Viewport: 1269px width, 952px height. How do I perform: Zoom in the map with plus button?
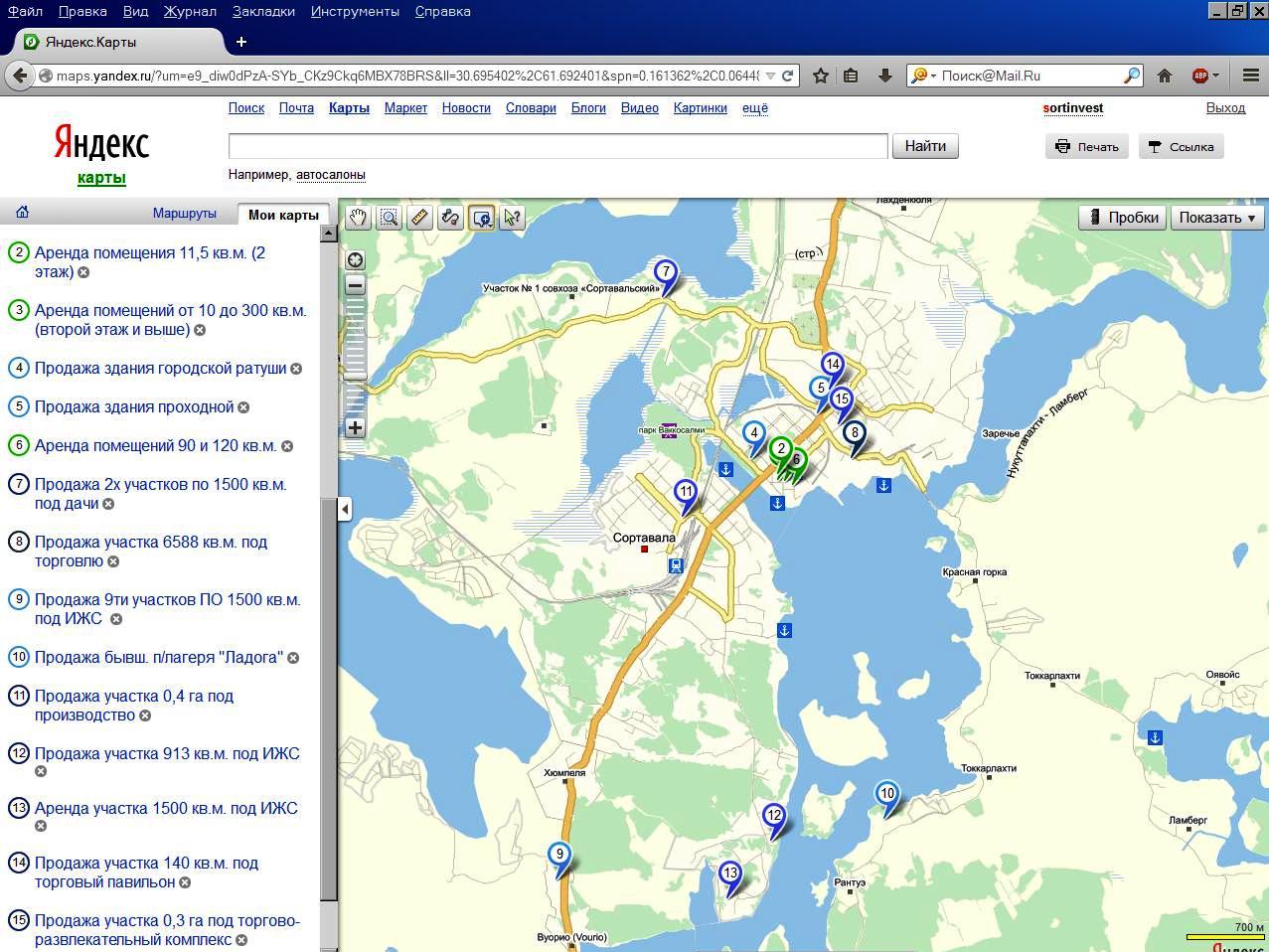pyautogui.click(x=355, y=427)
